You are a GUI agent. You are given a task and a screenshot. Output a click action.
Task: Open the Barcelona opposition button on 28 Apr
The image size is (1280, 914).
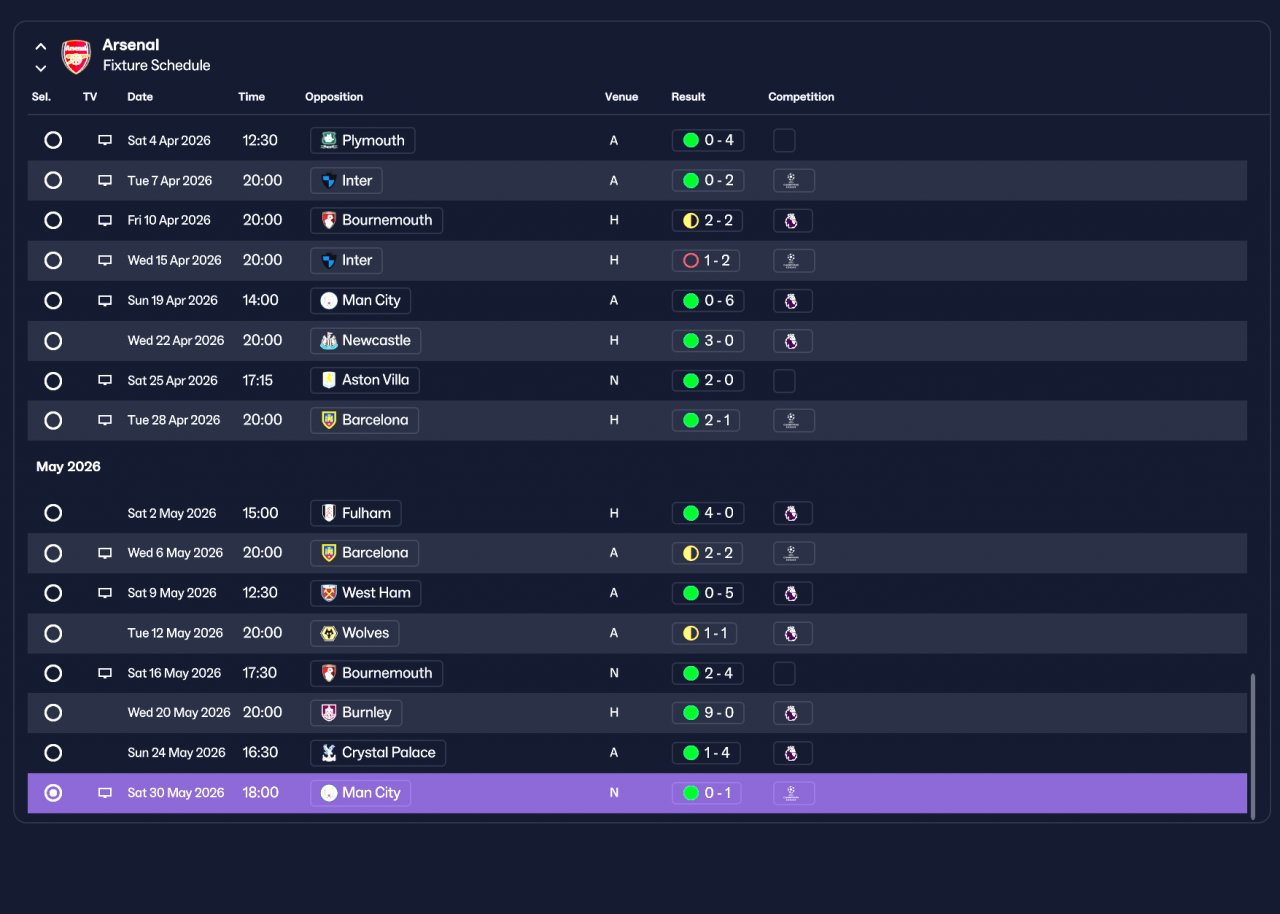pos(364,420)
